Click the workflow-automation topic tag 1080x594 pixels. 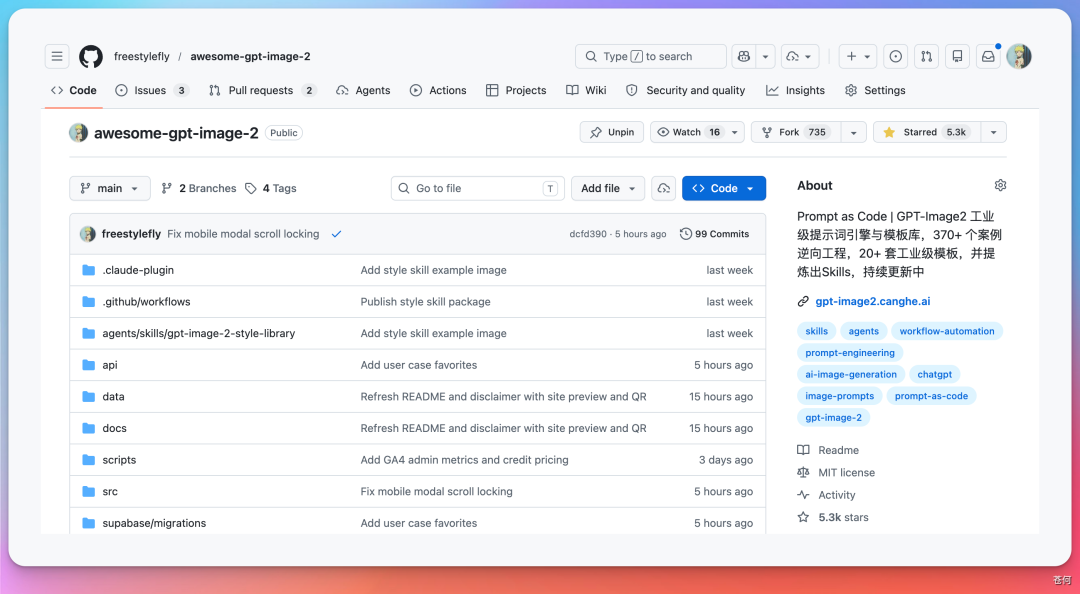point(947,331)
